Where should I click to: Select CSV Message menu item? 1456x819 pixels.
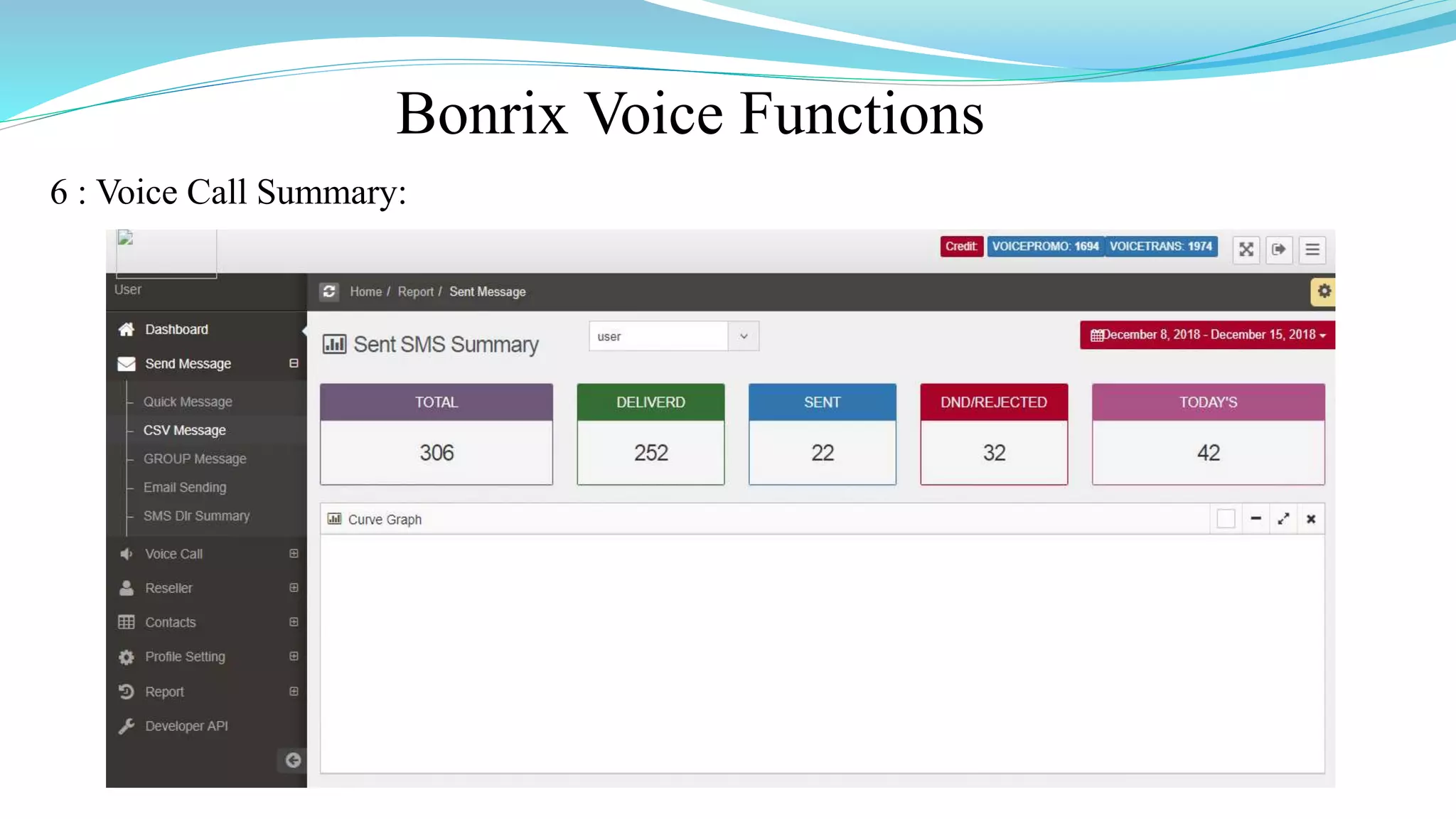[x=185, y=430]
